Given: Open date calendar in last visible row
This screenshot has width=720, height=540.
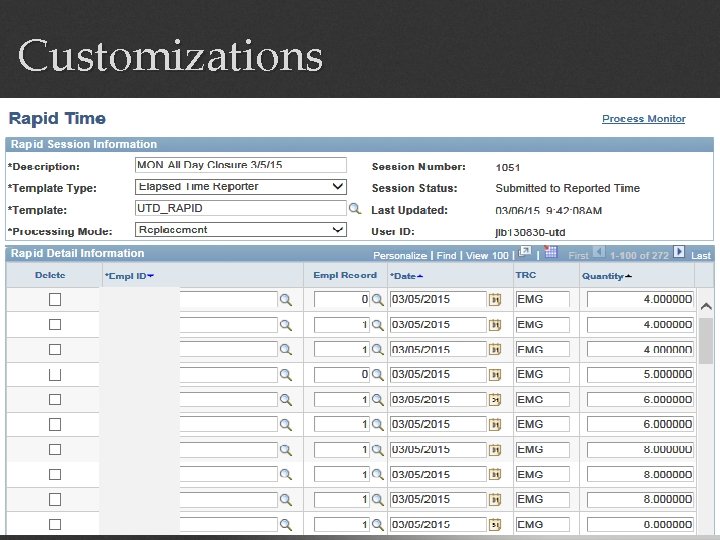Looking at the screenshot, I should click(x=495, y=524).
